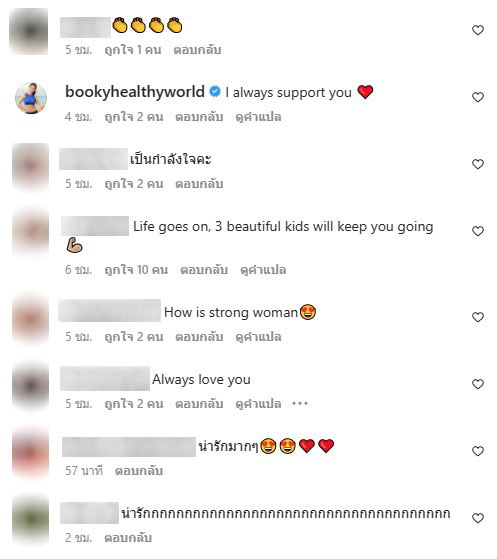See translation of "Life goes on" comment

[x=263, y=270]
